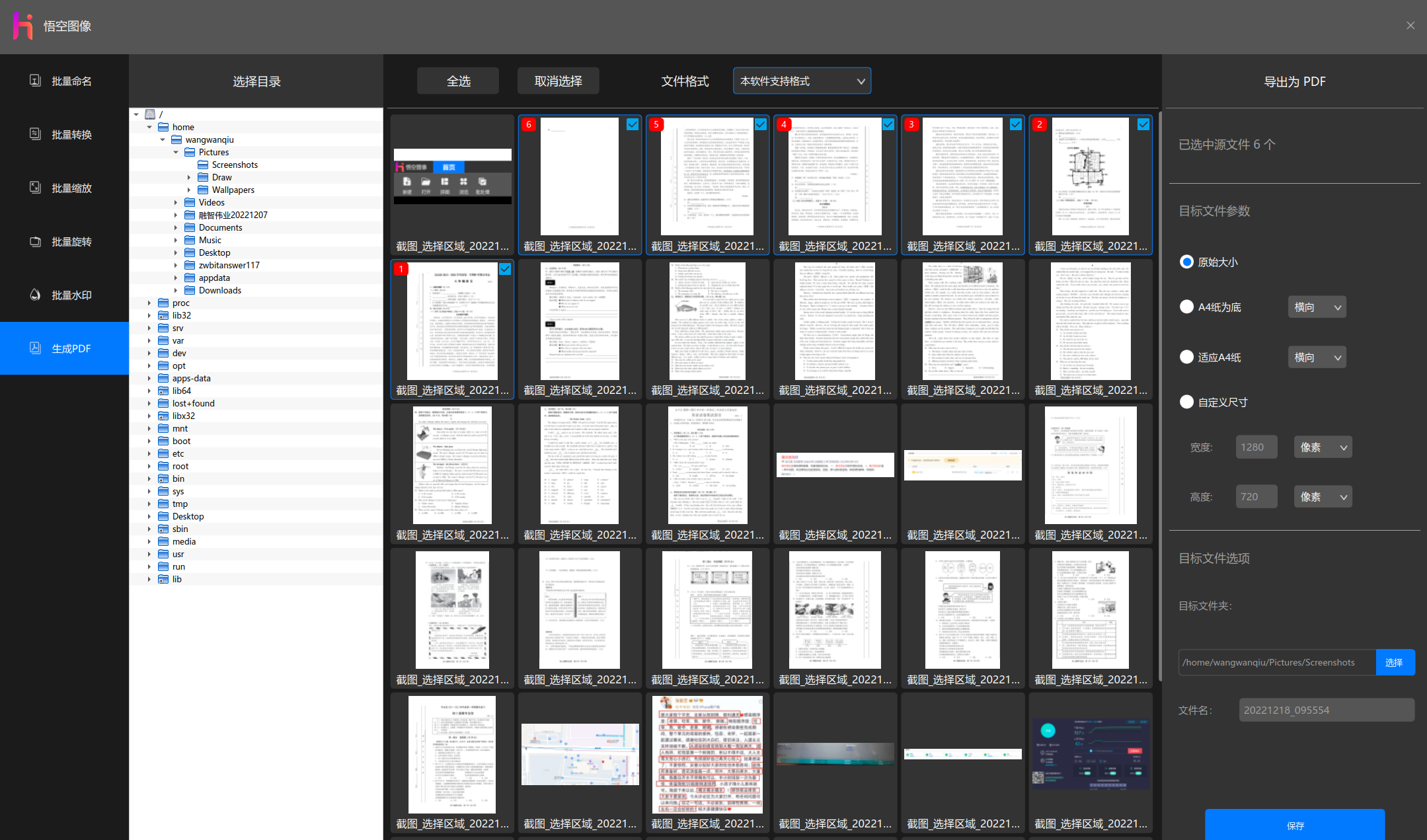The image size is (1427, 840).
Task: Open orientation dropdown beside 适应A4纸
Action: point(1317,357)
